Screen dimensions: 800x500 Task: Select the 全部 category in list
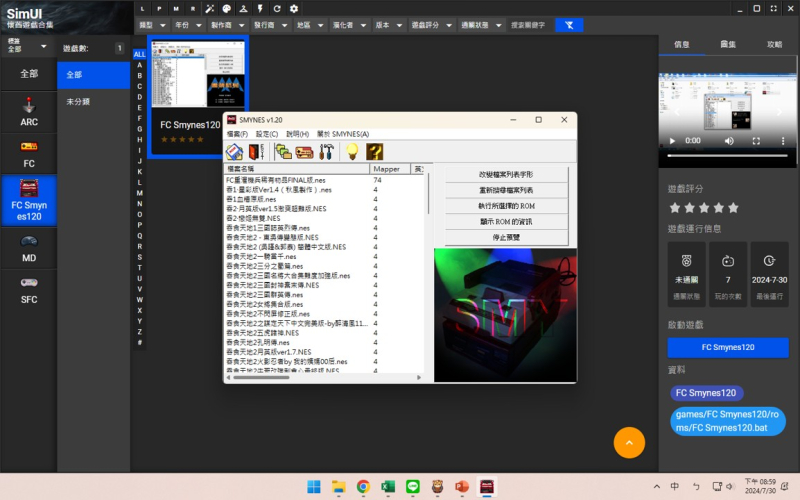pyautogui.click(x=93, y=75)
